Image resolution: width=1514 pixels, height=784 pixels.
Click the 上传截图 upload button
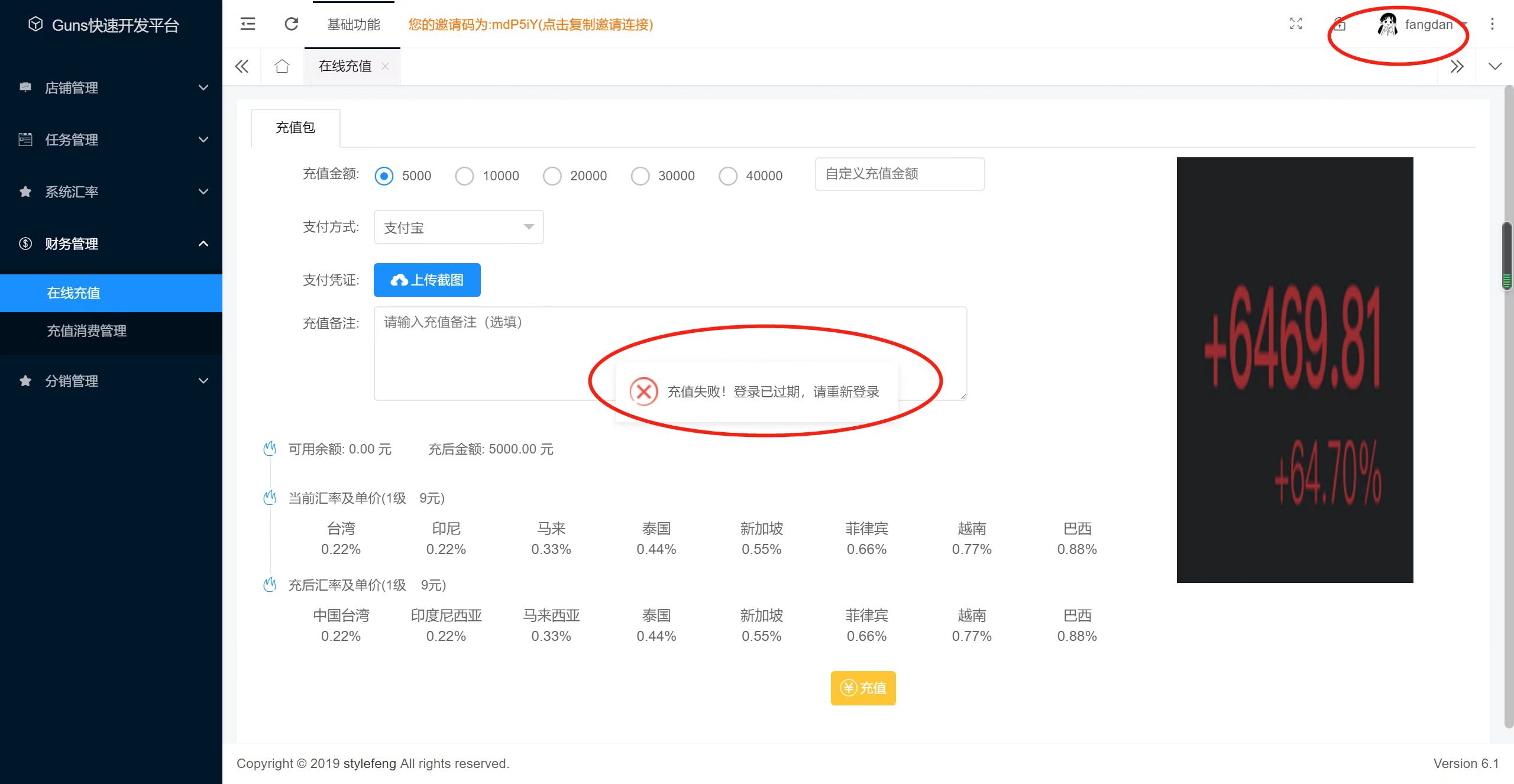click(x=427, y=280)
